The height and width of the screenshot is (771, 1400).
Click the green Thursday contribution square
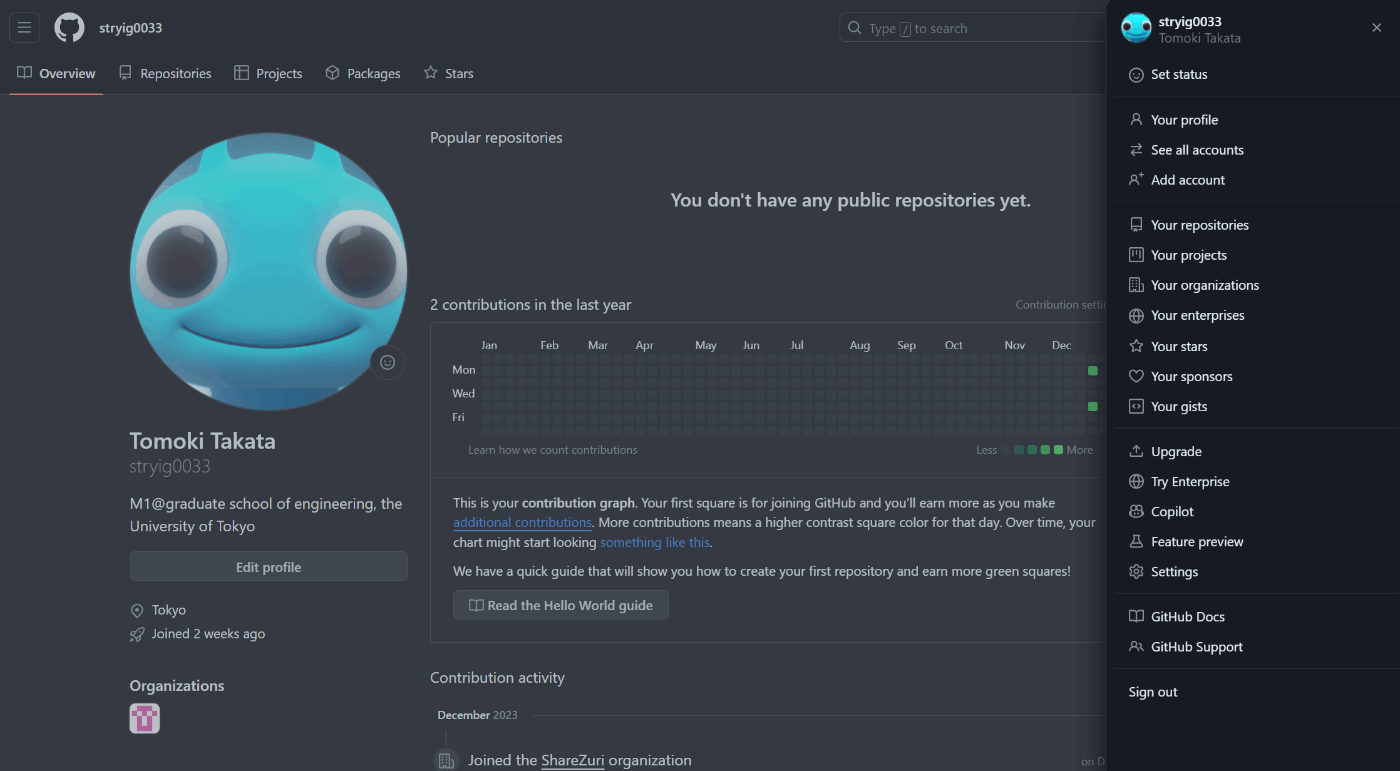(x=1093, y=407)
